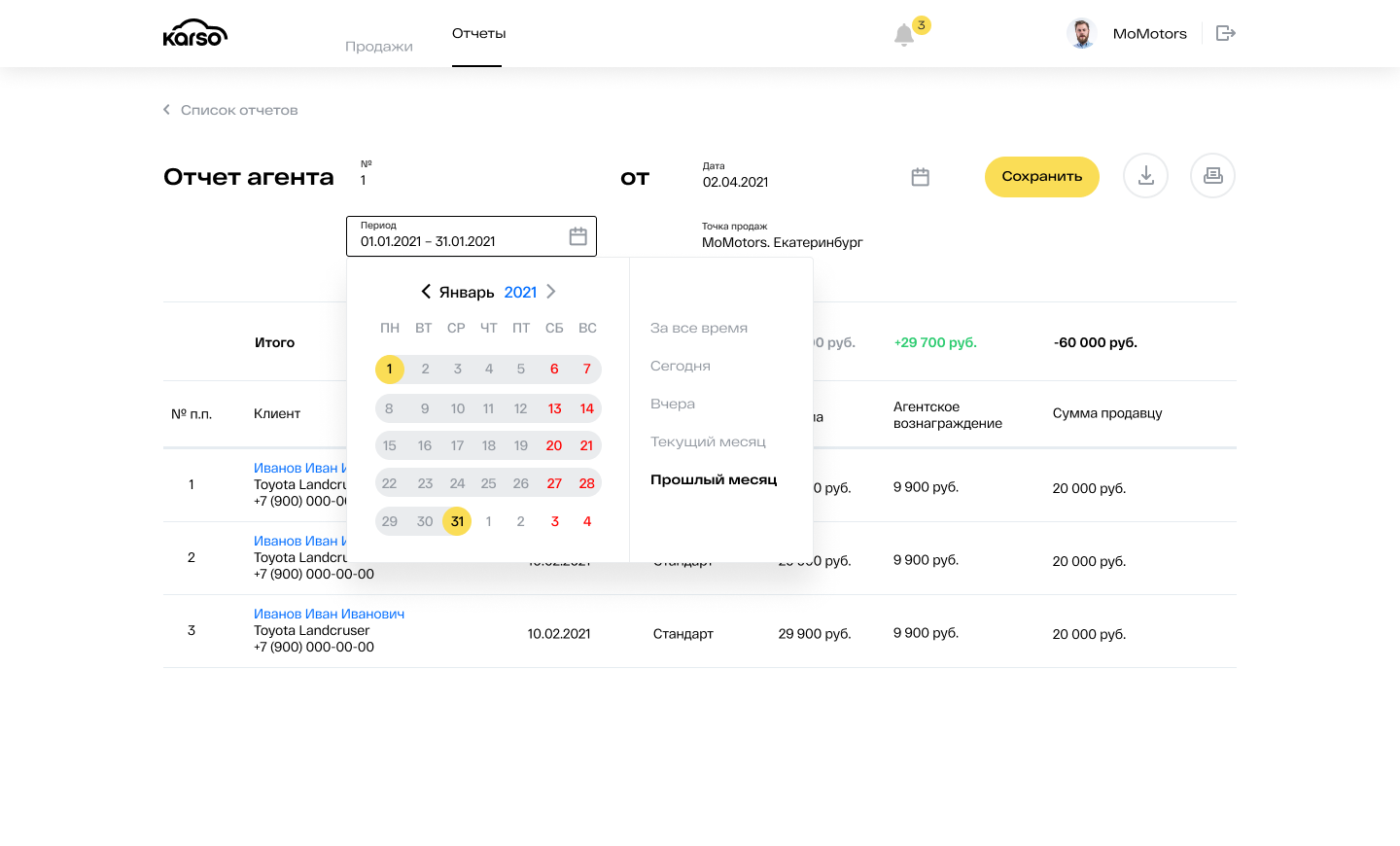Go to the next month with the right chevron
This screenshot has width=1400, height=846.
tap(551, 292)
